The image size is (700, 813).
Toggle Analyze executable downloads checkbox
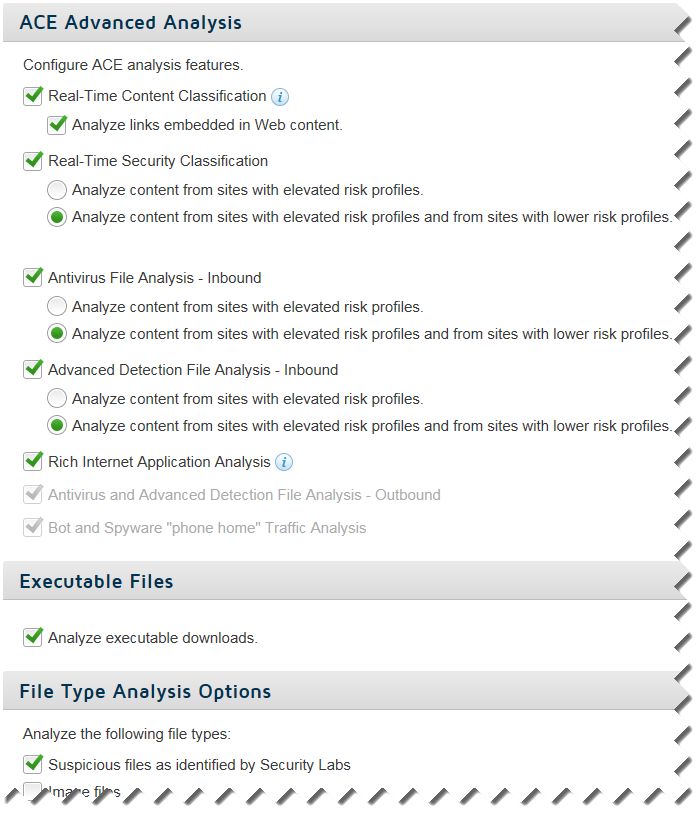33,638
